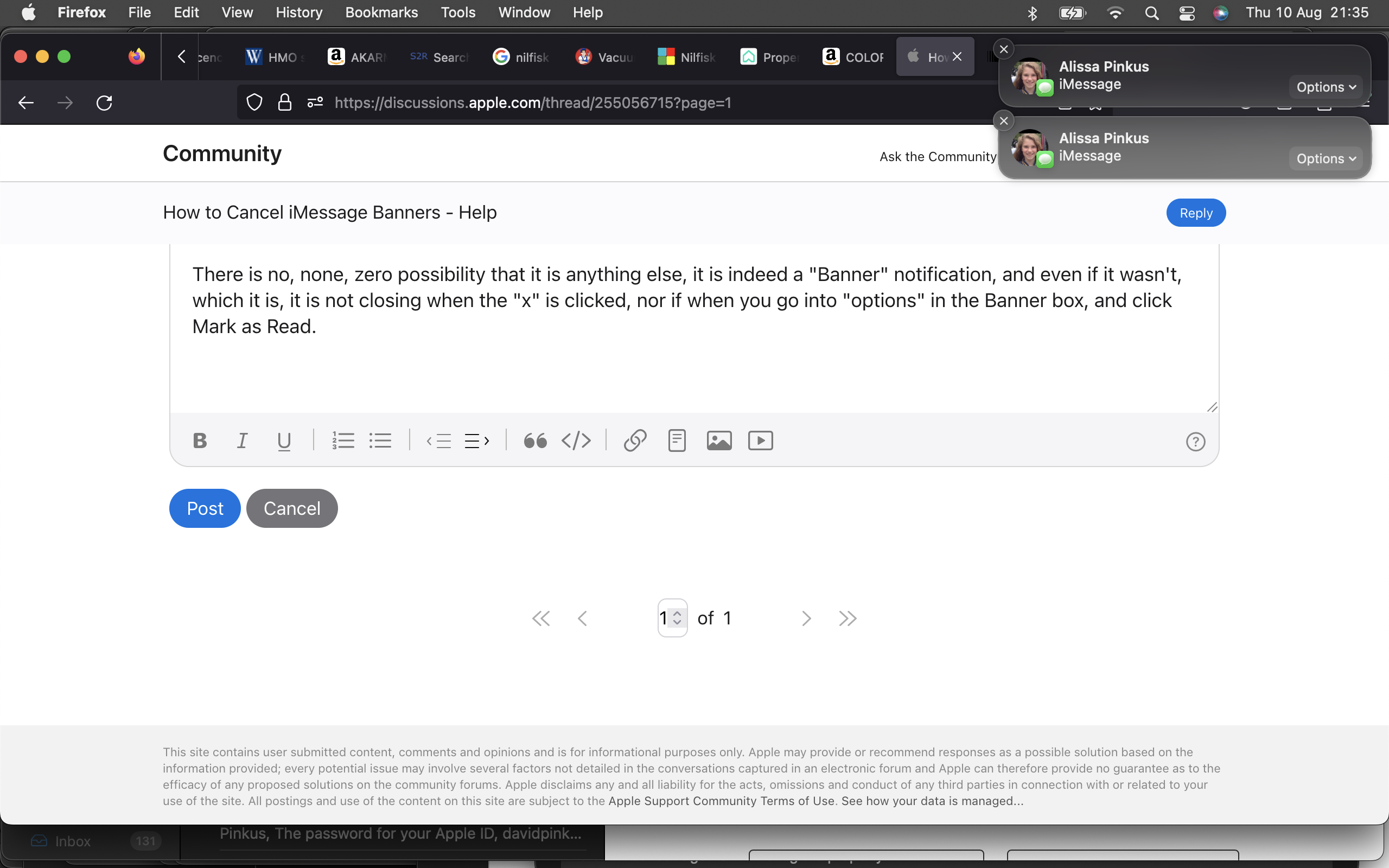Insert code block formatting
This screenshot has width=1389, height=868.
pos(576,441)
